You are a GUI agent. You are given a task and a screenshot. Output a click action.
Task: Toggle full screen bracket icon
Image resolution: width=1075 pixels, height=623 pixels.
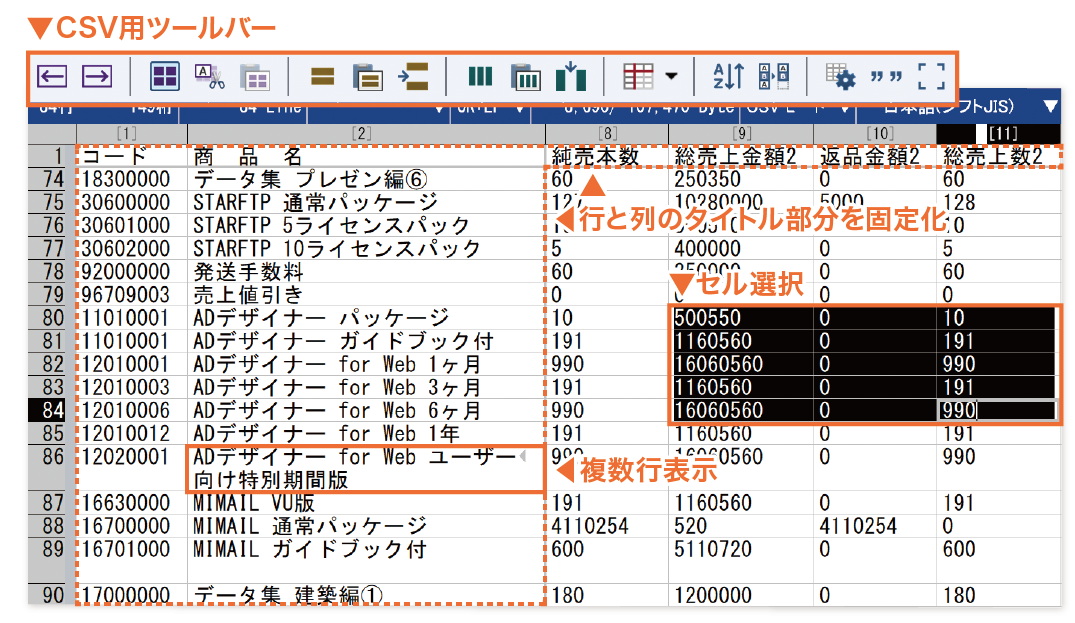(x=931, y=77)
